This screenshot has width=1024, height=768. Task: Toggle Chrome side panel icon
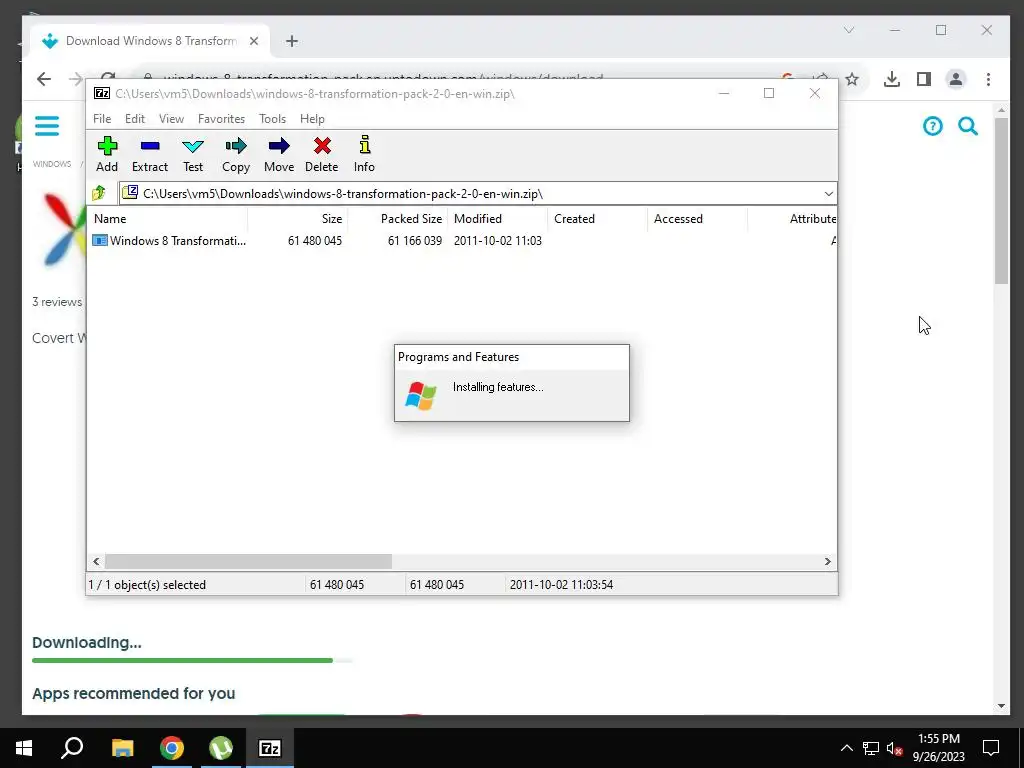click(x=923, y=79)
